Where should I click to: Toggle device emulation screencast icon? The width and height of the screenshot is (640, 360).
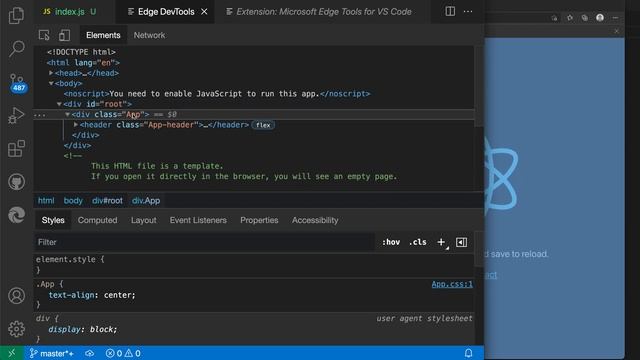point(64,35)
